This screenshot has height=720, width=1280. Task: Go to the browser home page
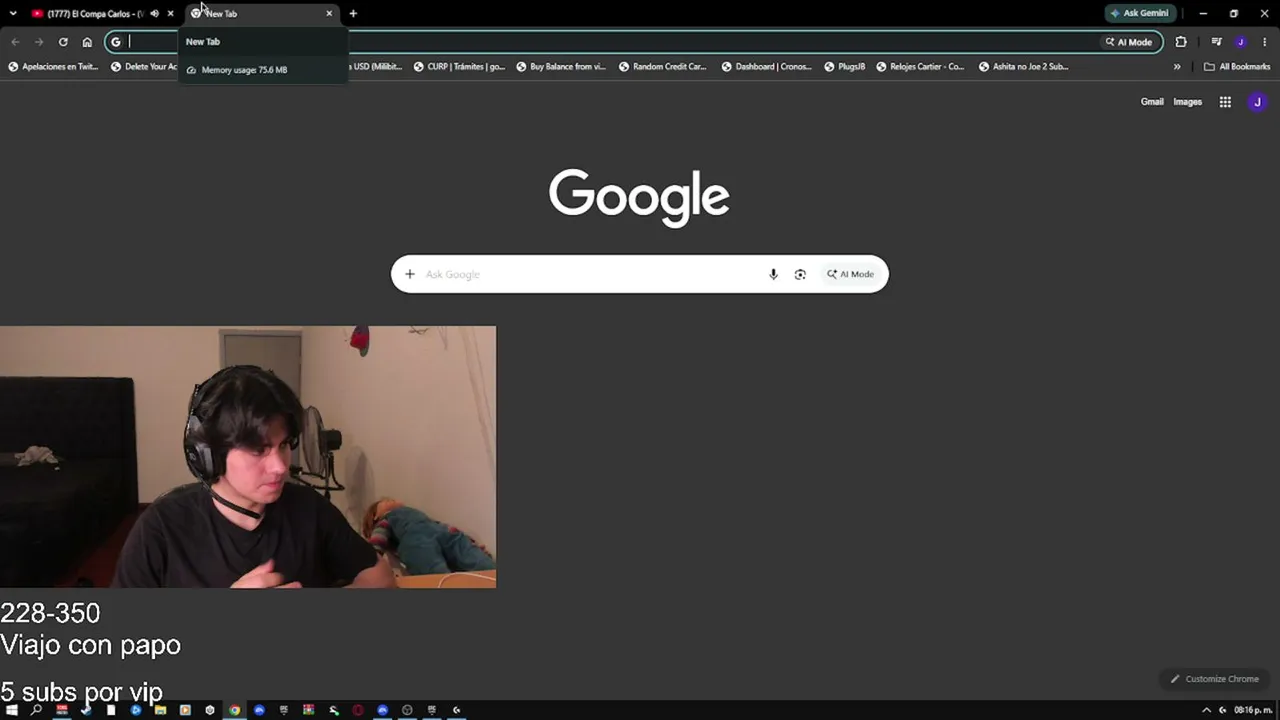[x=87, y=42]
